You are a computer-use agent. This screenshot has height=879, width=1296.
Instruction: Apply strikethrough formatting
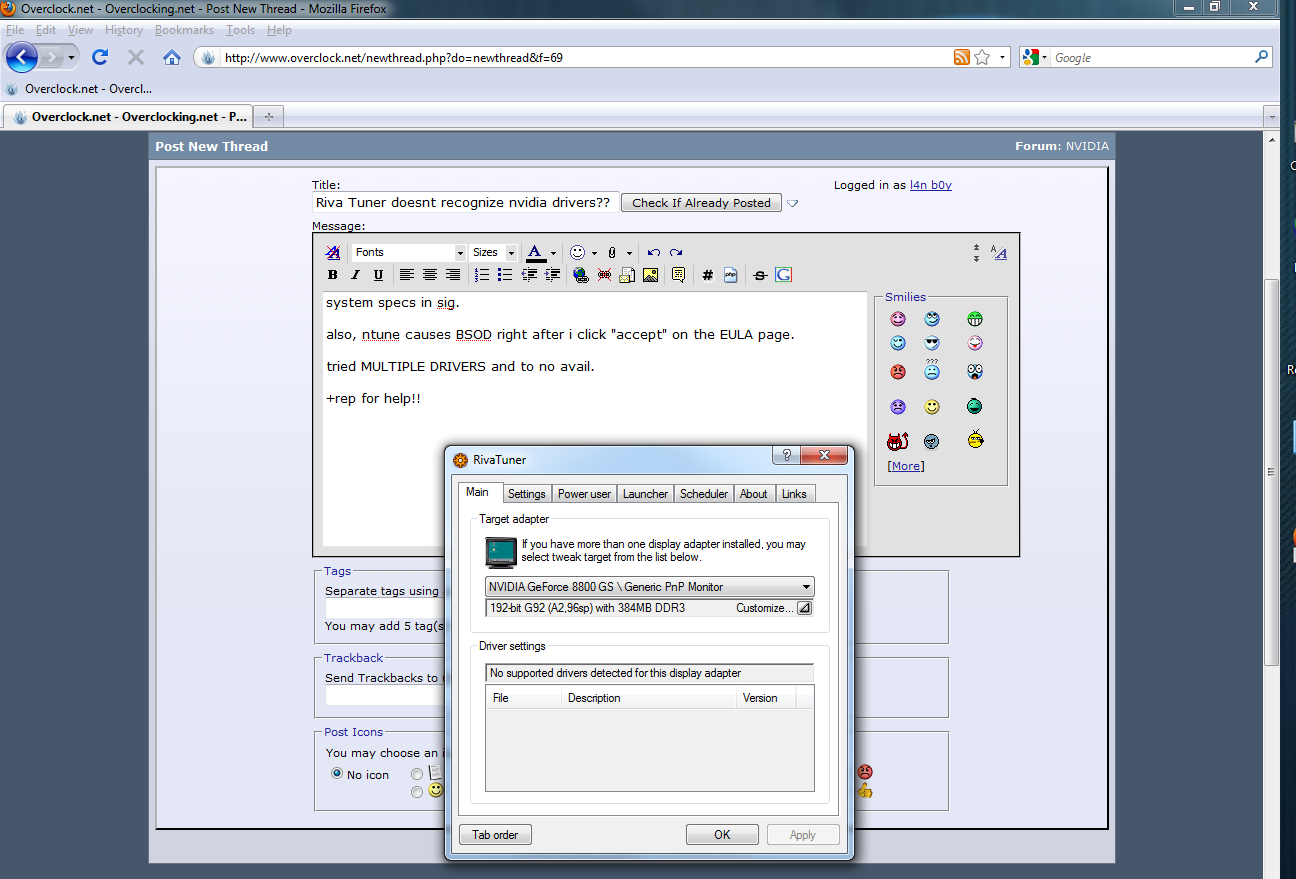tap(760, 275)
